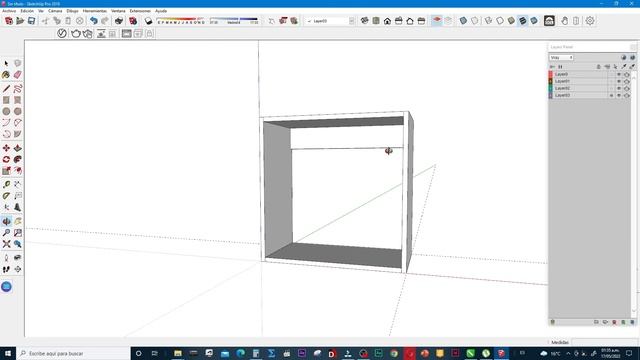Enable X-Ray face style
The width and height of the screenshot is (640, 360).
[x=463, y=21]
